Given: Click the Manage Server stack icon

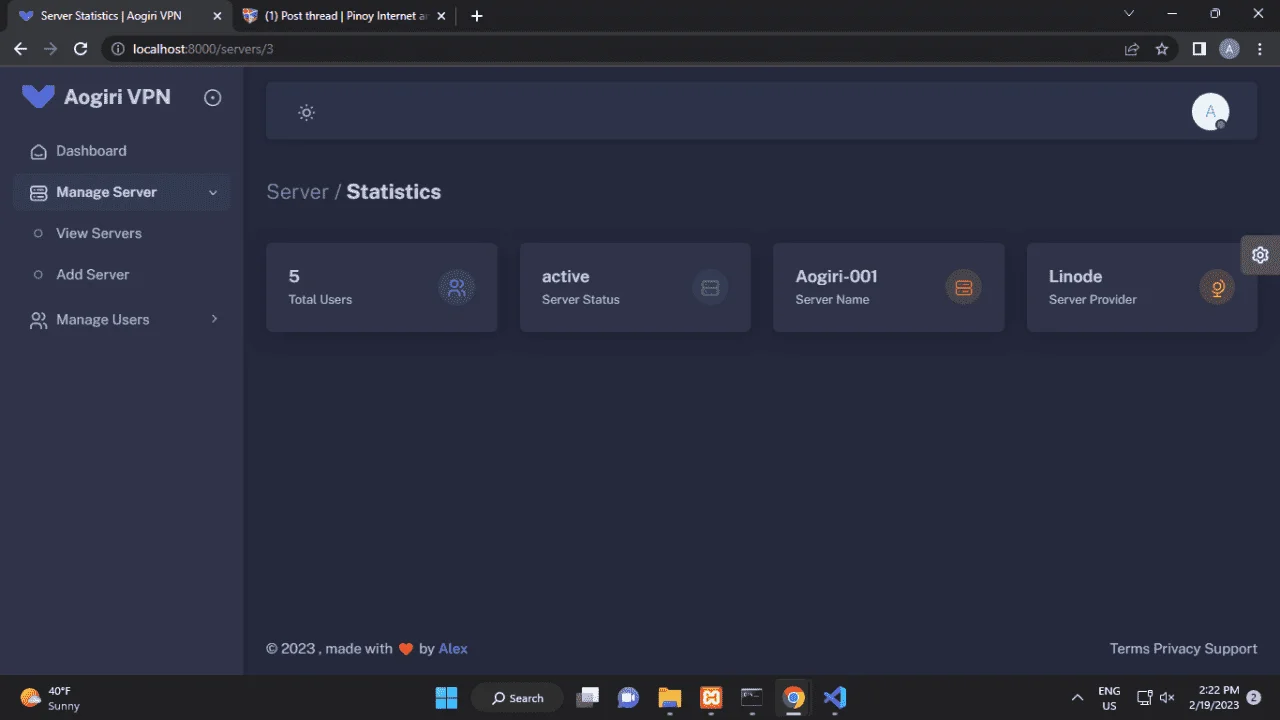Looking at the screenshot, I should pos(39,193).
